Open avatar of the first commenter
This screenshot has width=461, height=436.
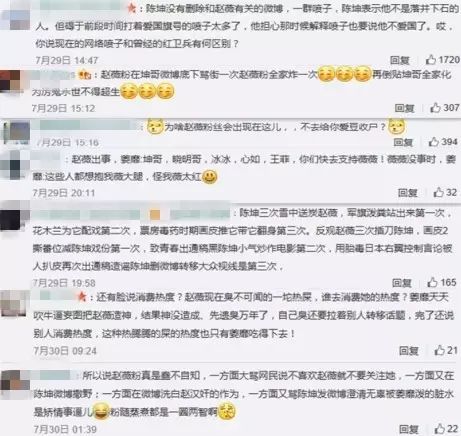click(16, 19)
